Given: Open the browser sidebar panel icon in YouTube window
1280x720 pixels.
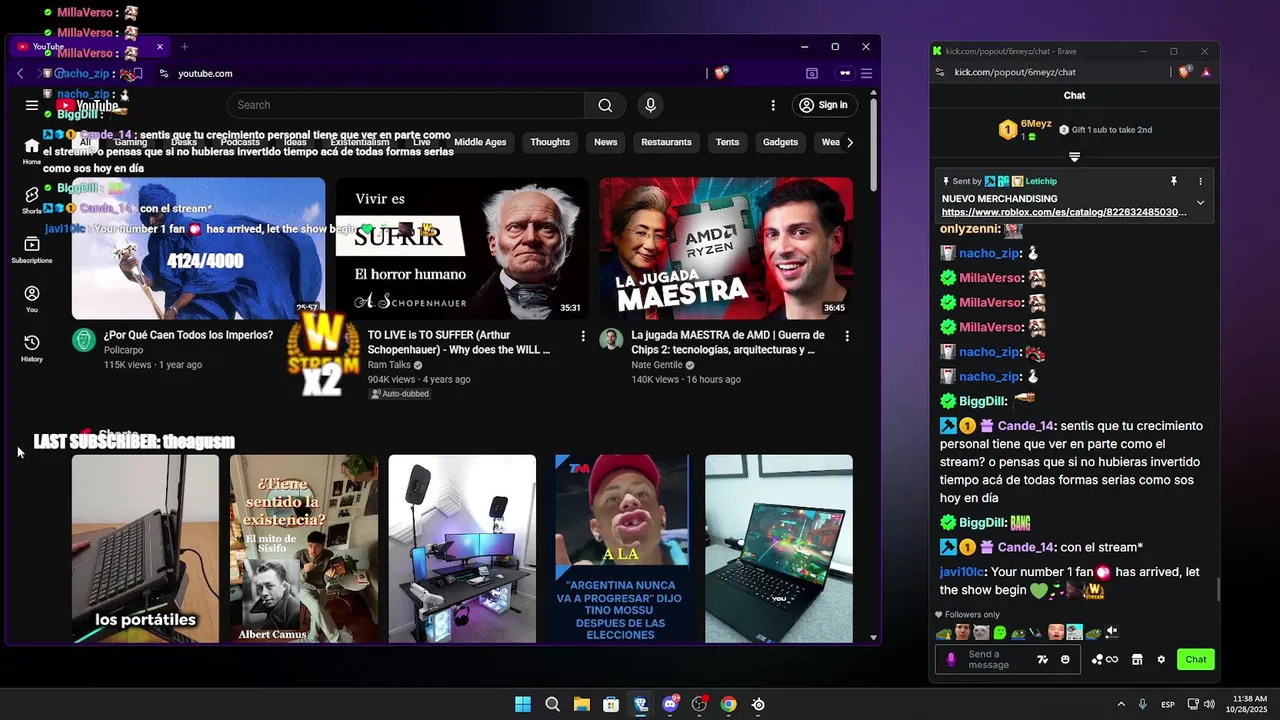Looking at the screenshot, I should tap(812, 73).
